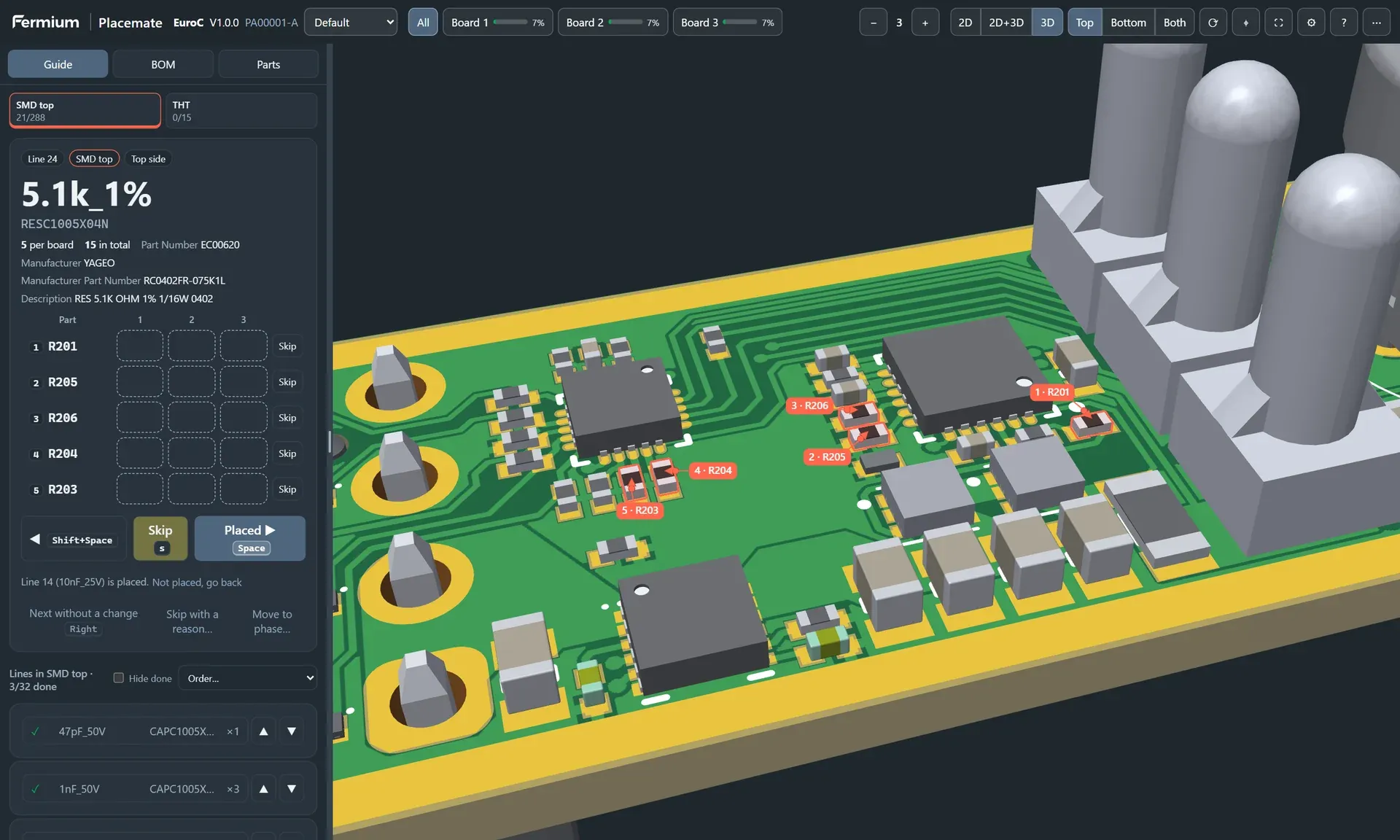Switch to 2D+3D view mode

(x=1006, y=23)
